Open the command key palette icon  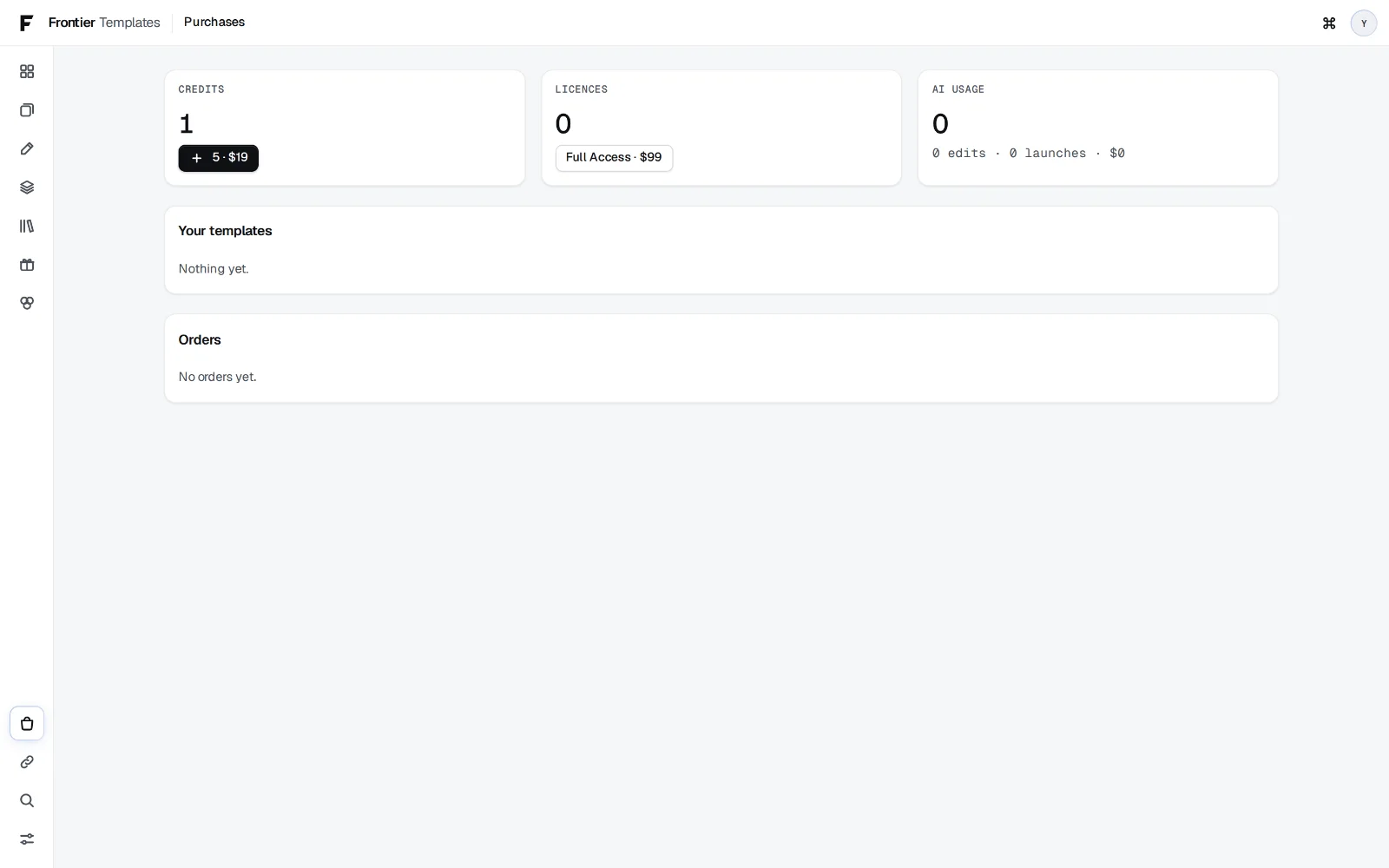1329,23
